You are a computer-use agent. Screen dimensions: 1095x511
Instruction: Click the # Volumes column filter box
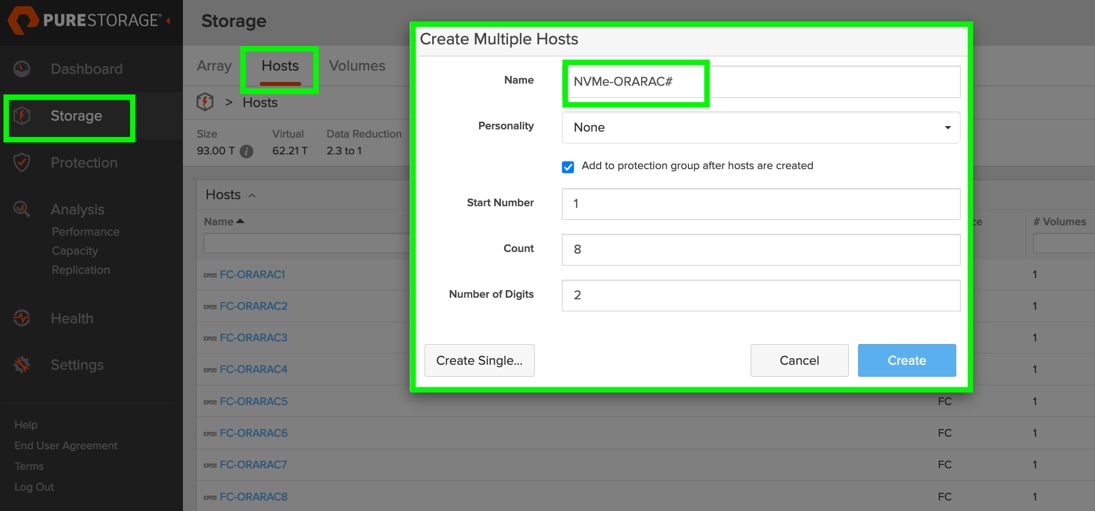[x=1064, y=243]
